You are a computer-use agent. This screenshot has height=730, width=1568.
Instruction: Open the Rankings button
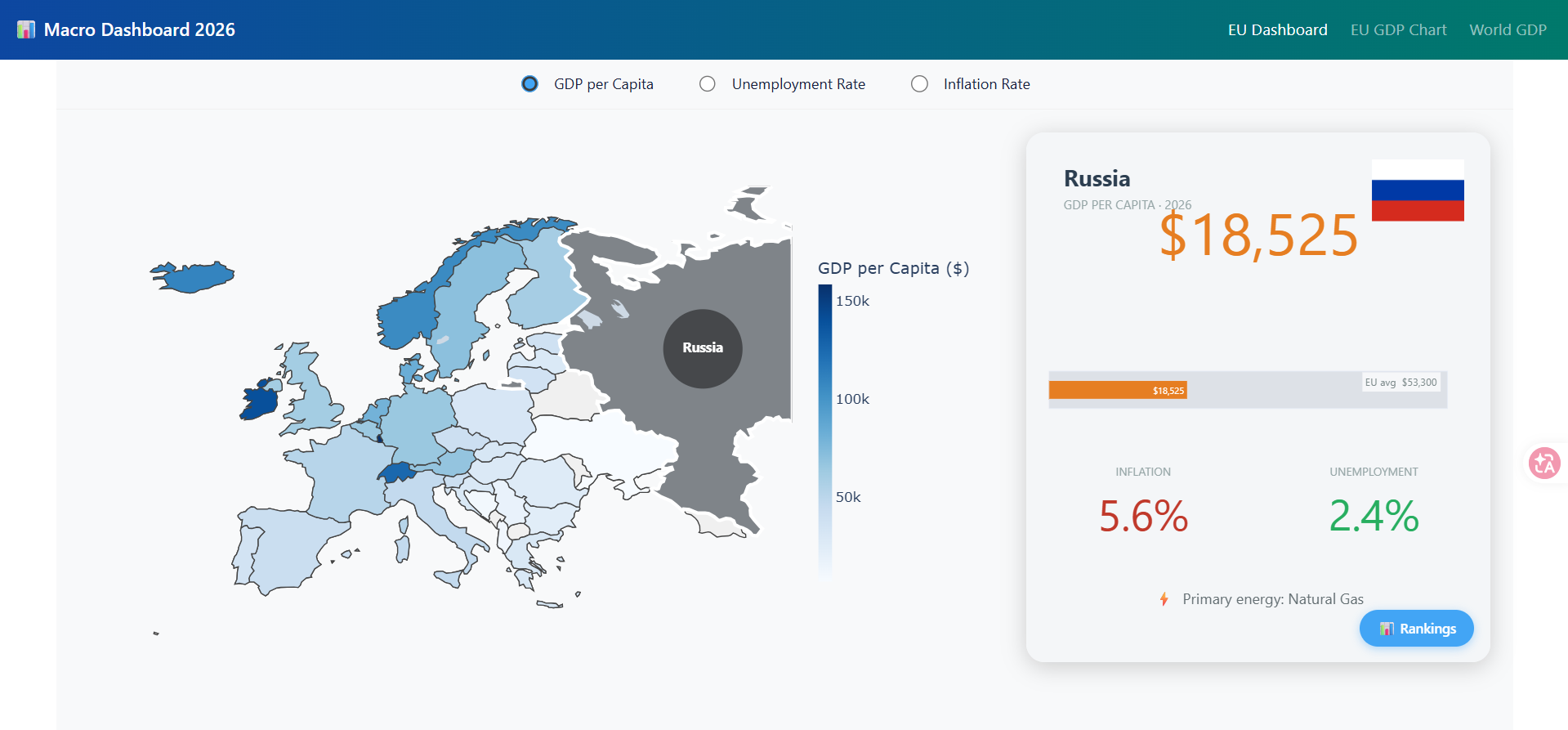coord(1417,629)
